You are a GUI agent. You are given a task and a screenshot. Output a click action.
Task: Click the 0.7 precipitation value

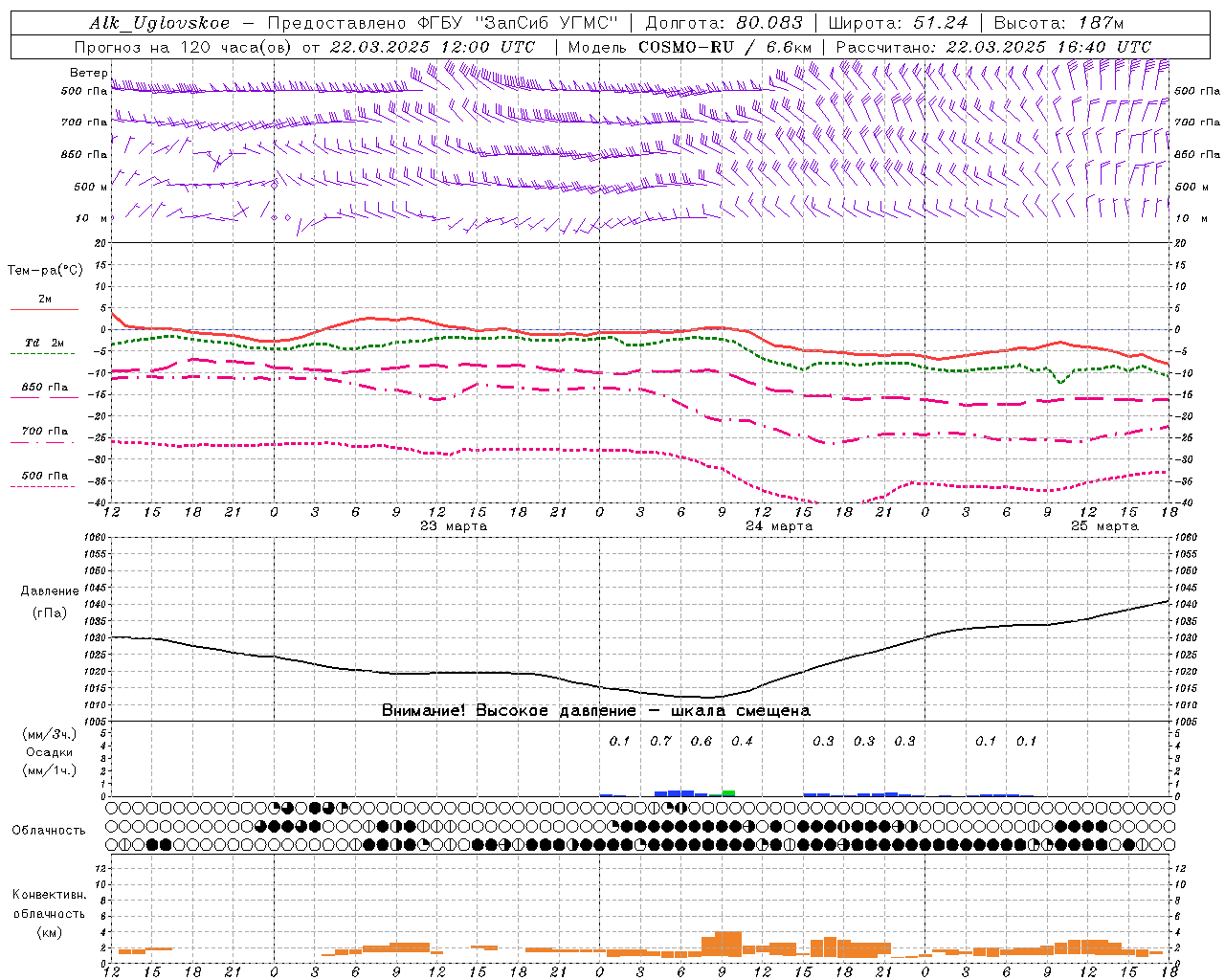pos(660,741)
